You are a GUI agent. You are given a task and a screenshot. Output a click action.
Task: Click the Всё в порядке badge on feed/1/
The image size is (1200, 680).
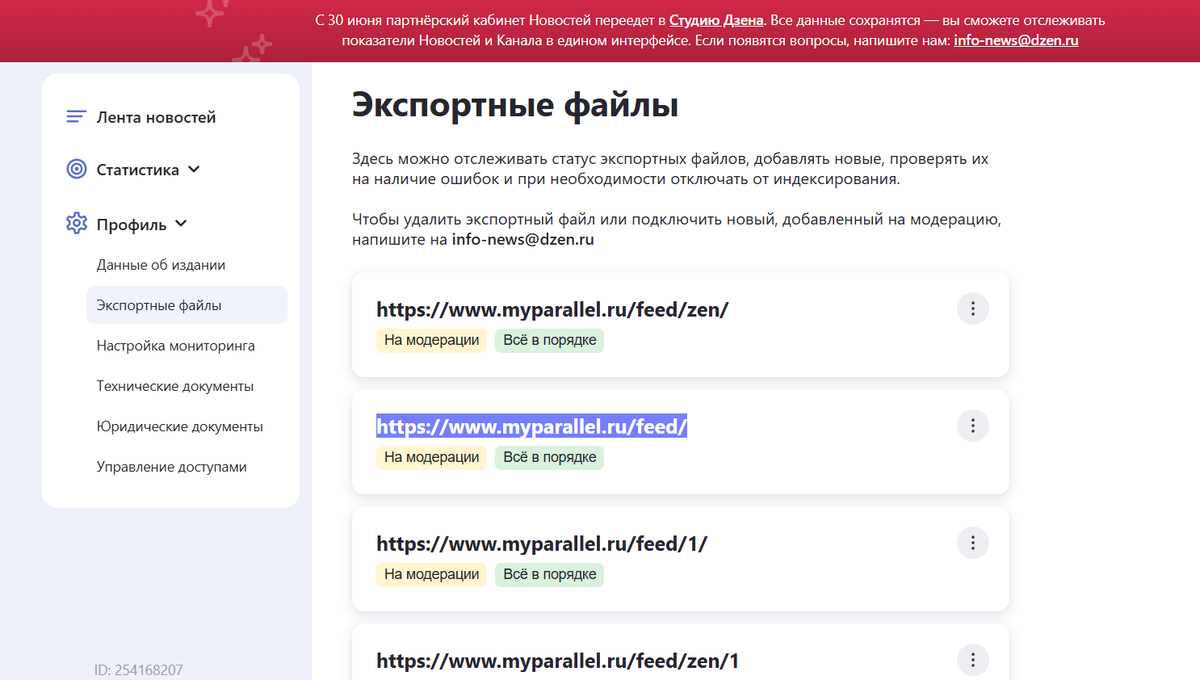(x=548, y=574)
